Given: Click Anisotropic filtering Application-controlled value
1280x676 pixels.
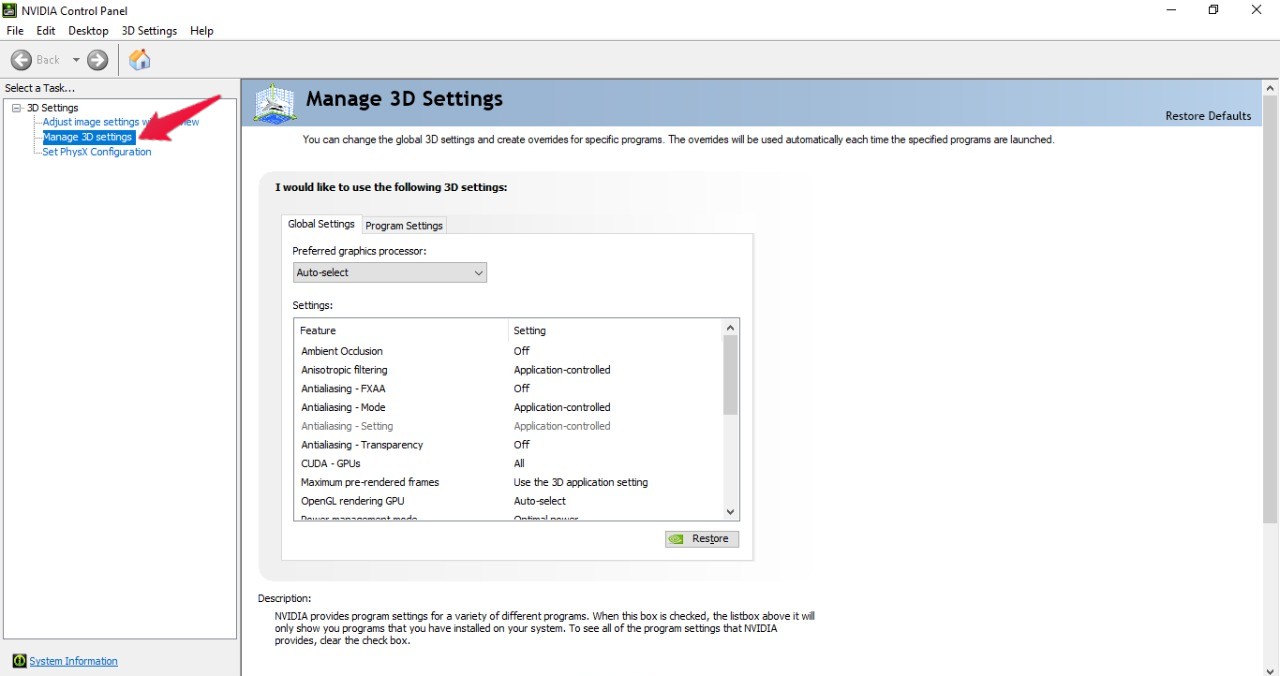Looking at the screenshot, I should pyautogui.click(x=562, y=370).
